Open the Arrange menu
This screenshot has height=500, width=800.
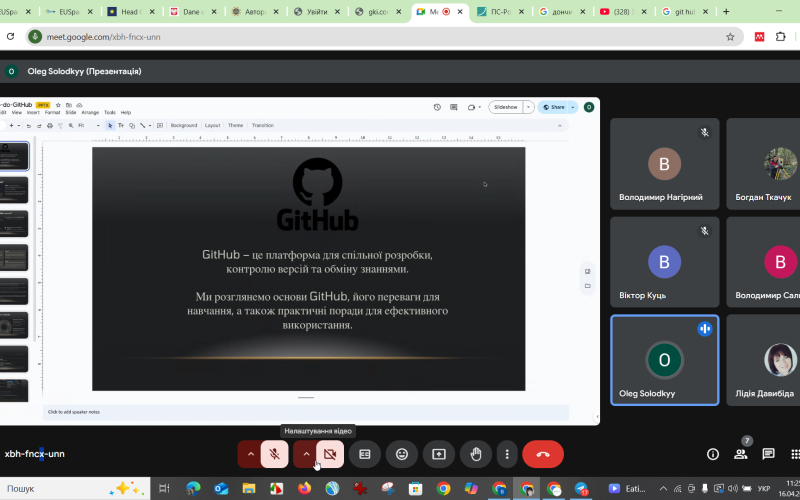point(90,112)
